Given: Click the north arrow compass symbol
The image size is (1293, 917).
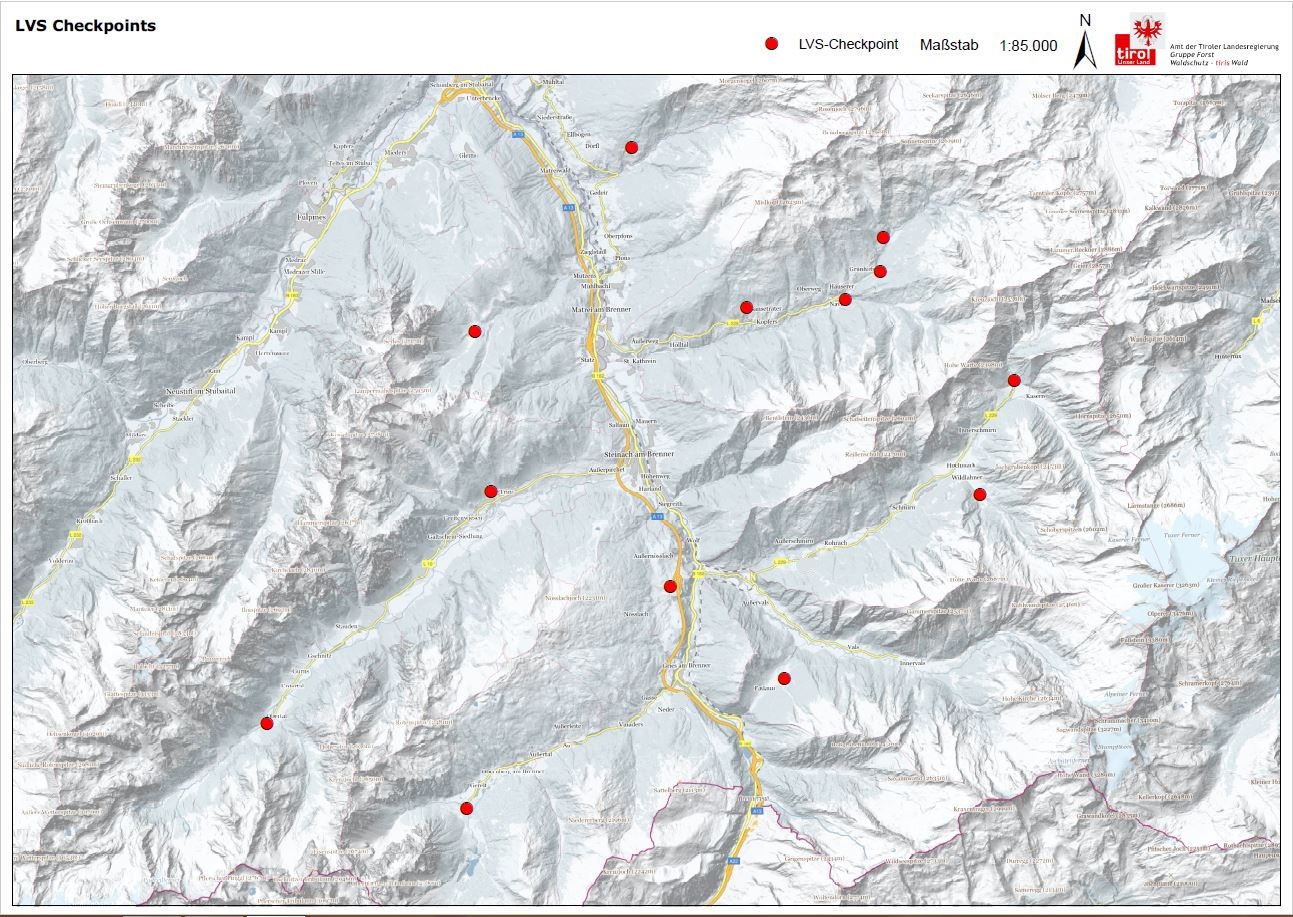Looking at the screenshot, I should click(1084, 46).
